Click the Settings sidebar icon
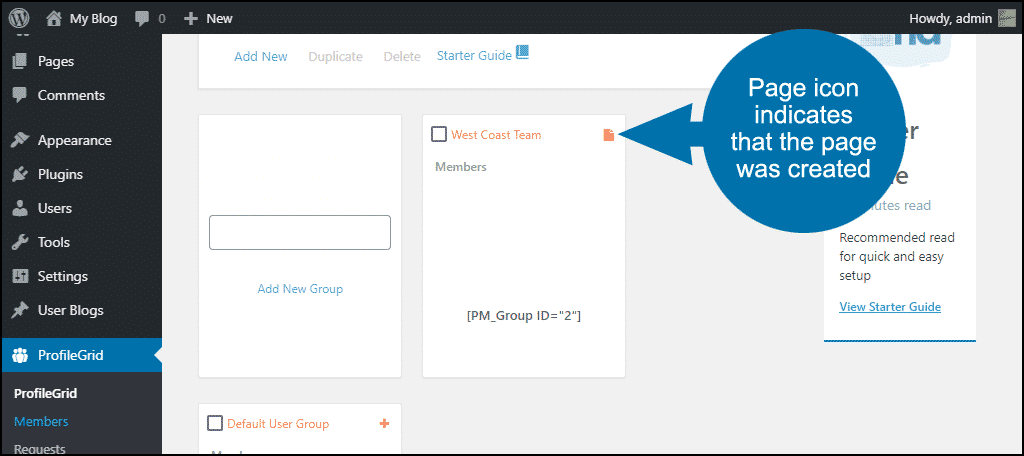The height and width of the screenshot is (456, 1024). coord(20,276)
